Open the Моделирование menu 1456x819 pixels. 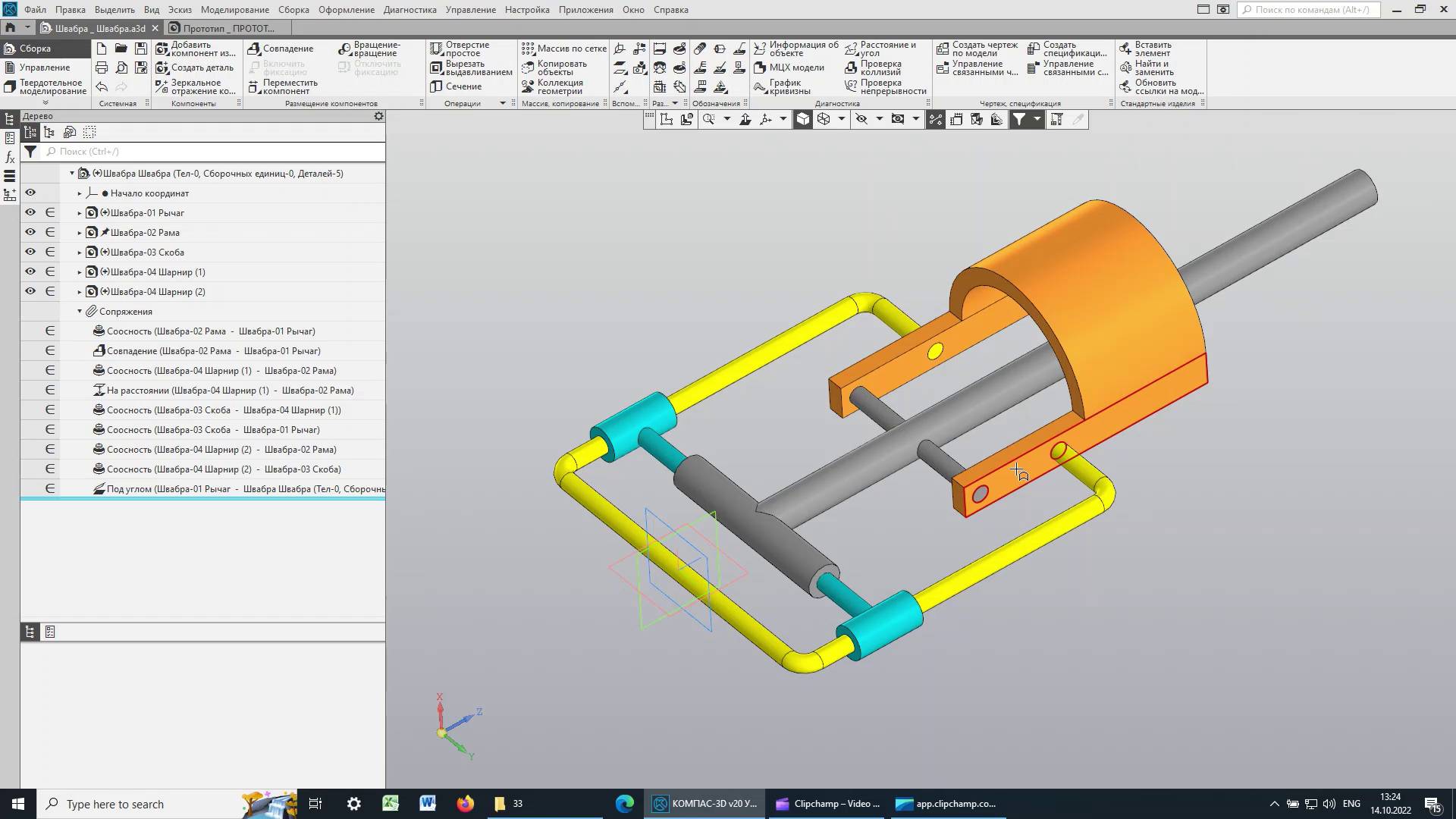(x=234, y=10)
